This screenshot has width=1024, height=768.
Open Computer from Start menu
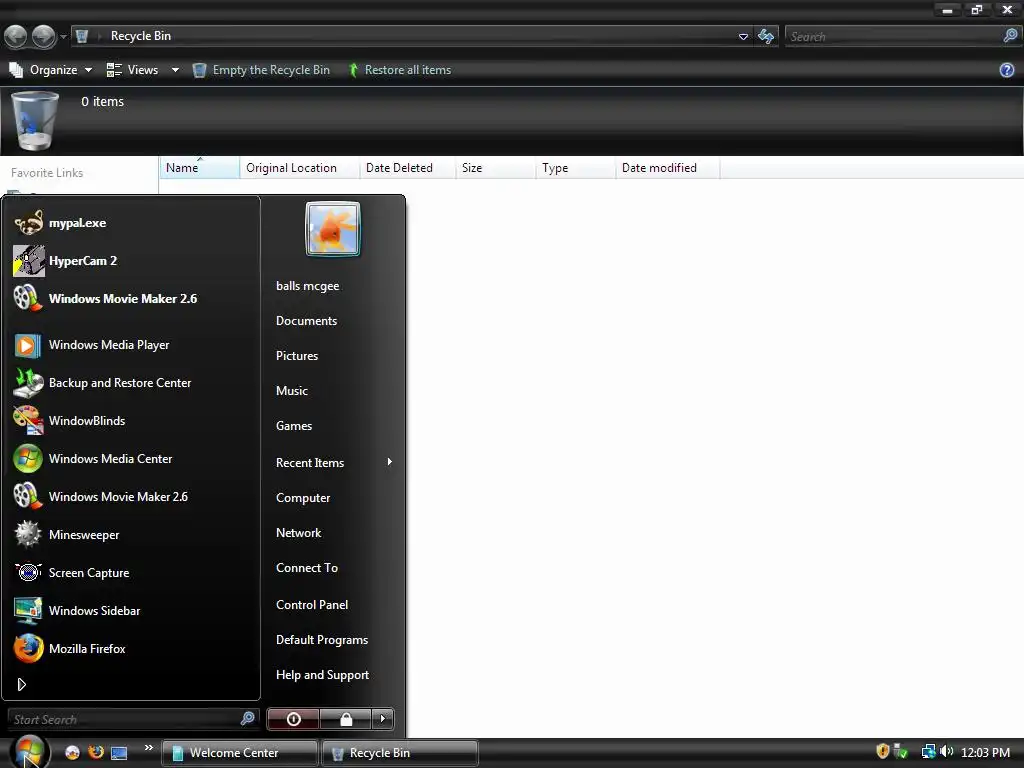point(303,498)
